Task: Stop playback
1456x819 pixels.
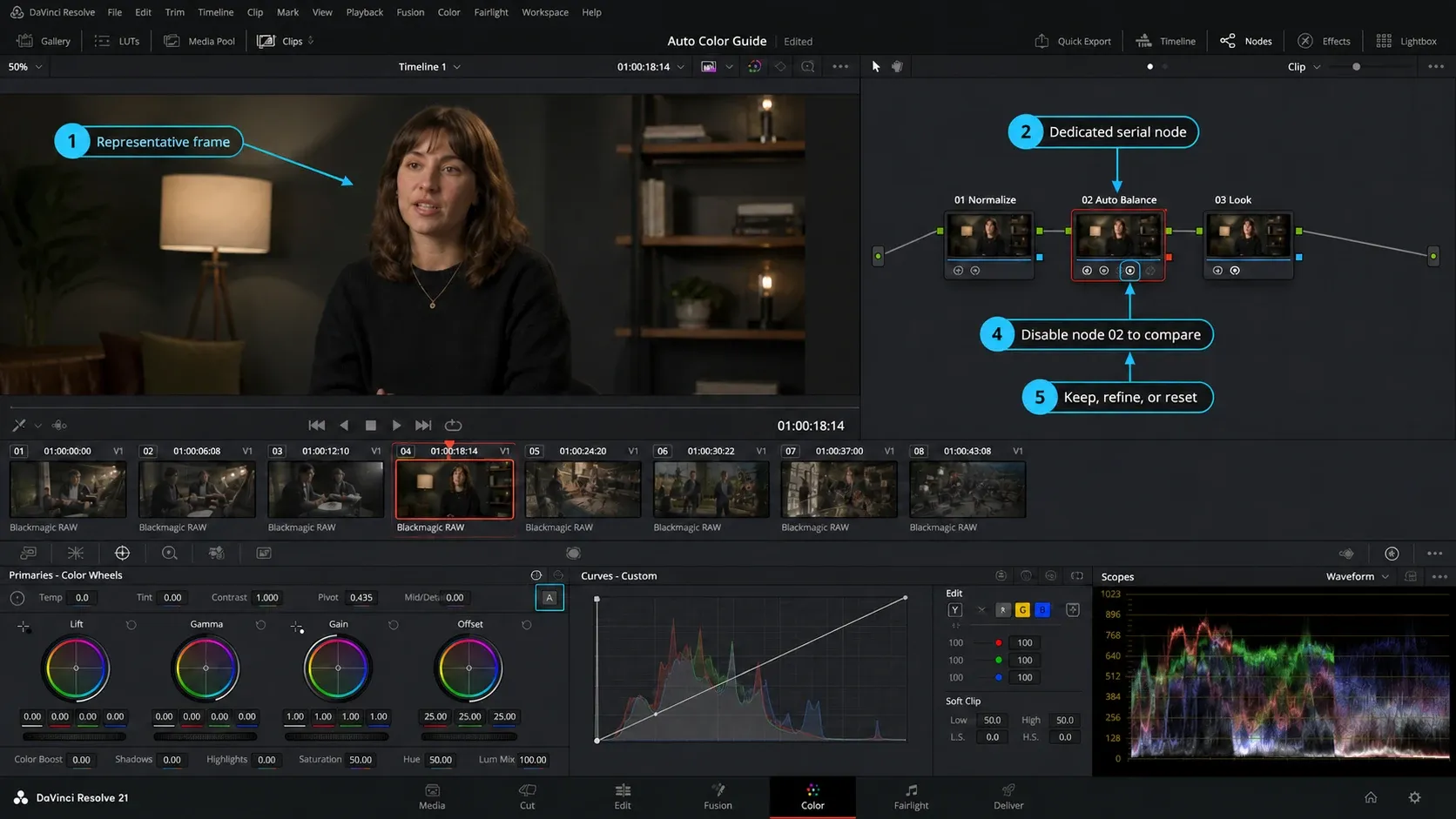Action: tap(371, 425)
